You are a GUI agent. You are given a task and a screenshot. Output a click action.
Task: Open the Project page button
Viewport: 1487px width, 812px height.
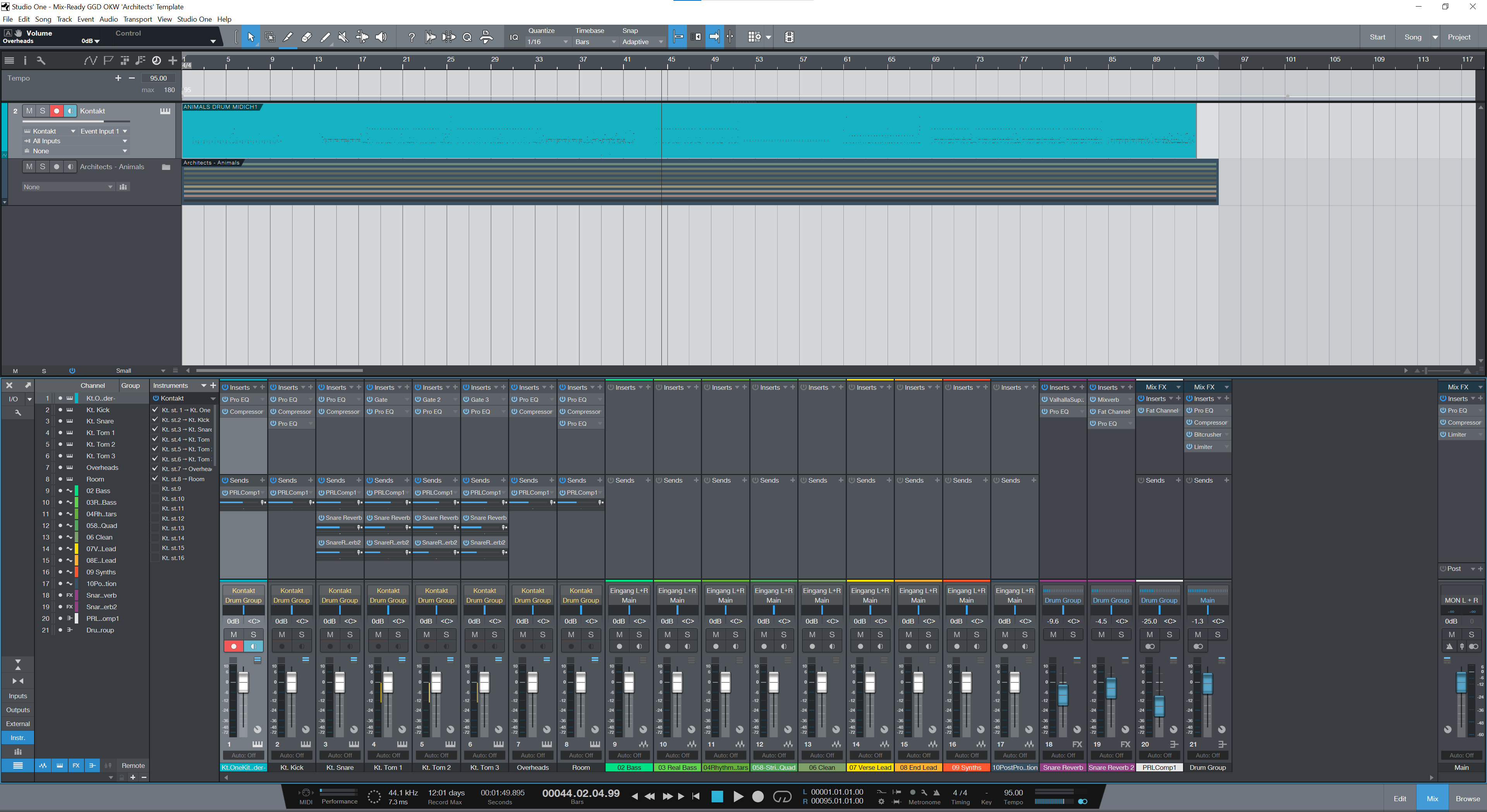click(x=1459, y=37)
